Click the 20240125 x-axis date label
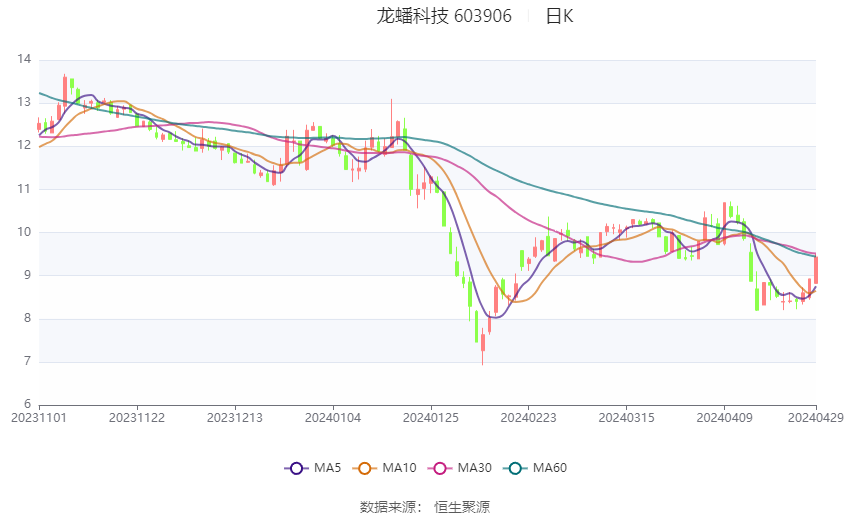The image size is (850, 517). [x=431, y=418]
